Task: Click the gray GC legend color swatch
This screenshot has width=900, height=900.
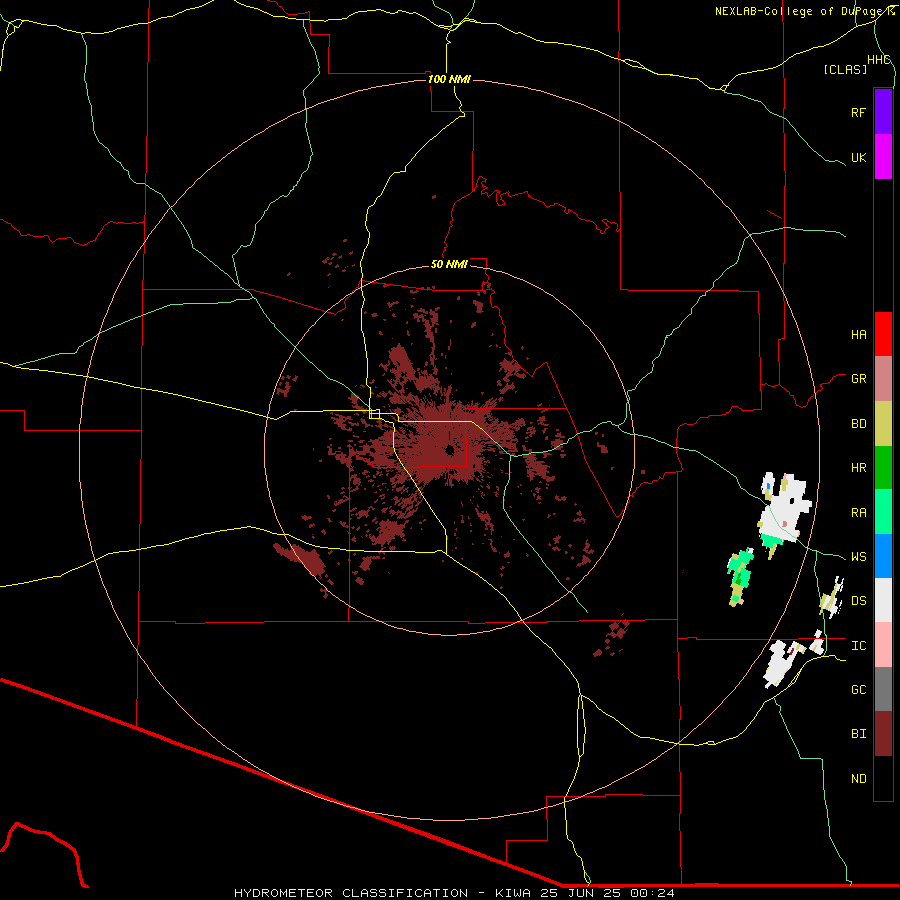Action: (883, 689)
